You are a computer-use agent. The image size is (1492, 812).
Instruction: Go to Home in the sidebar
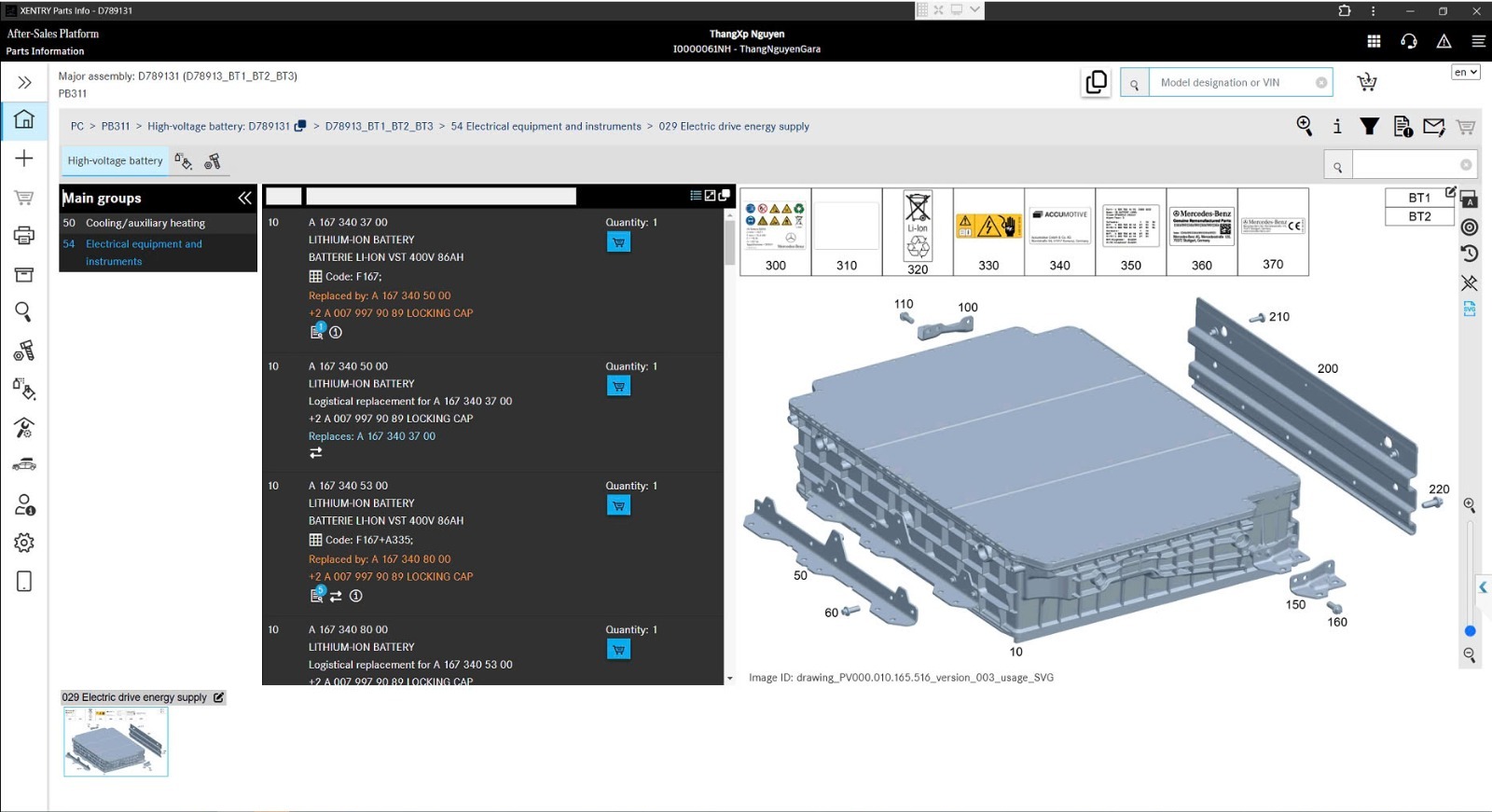[x=24, y=119]
